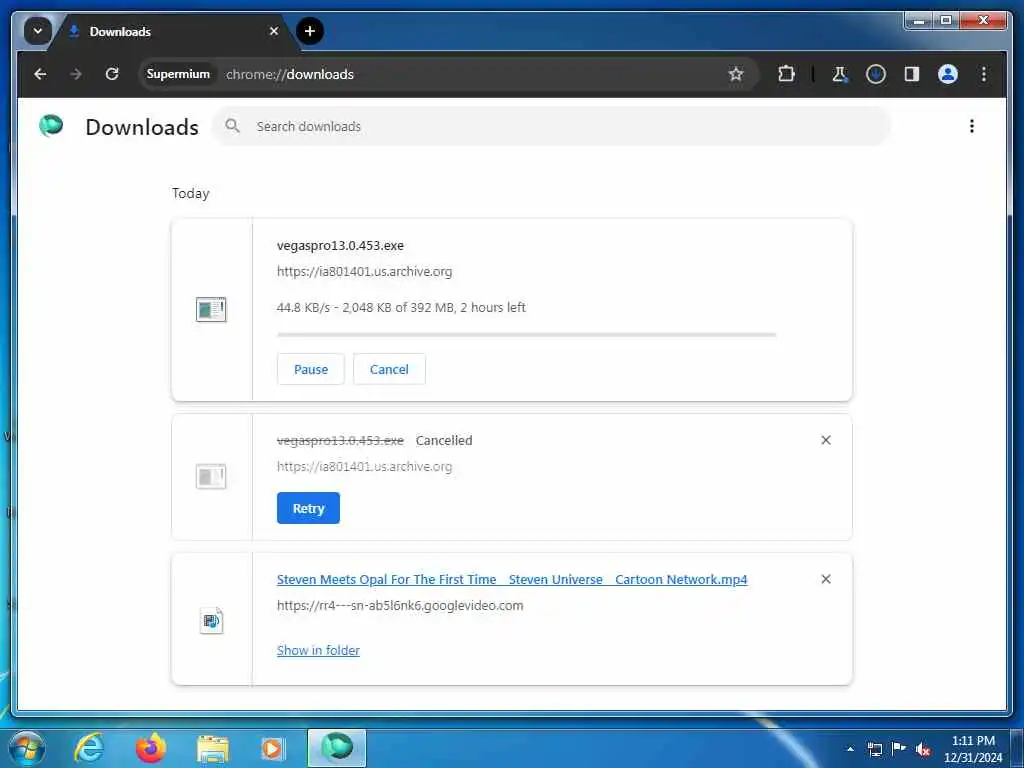The image size is (1024, 768).
Task: Cancel the vegaspro13.0.453.exe download
Action: [389, 370]
